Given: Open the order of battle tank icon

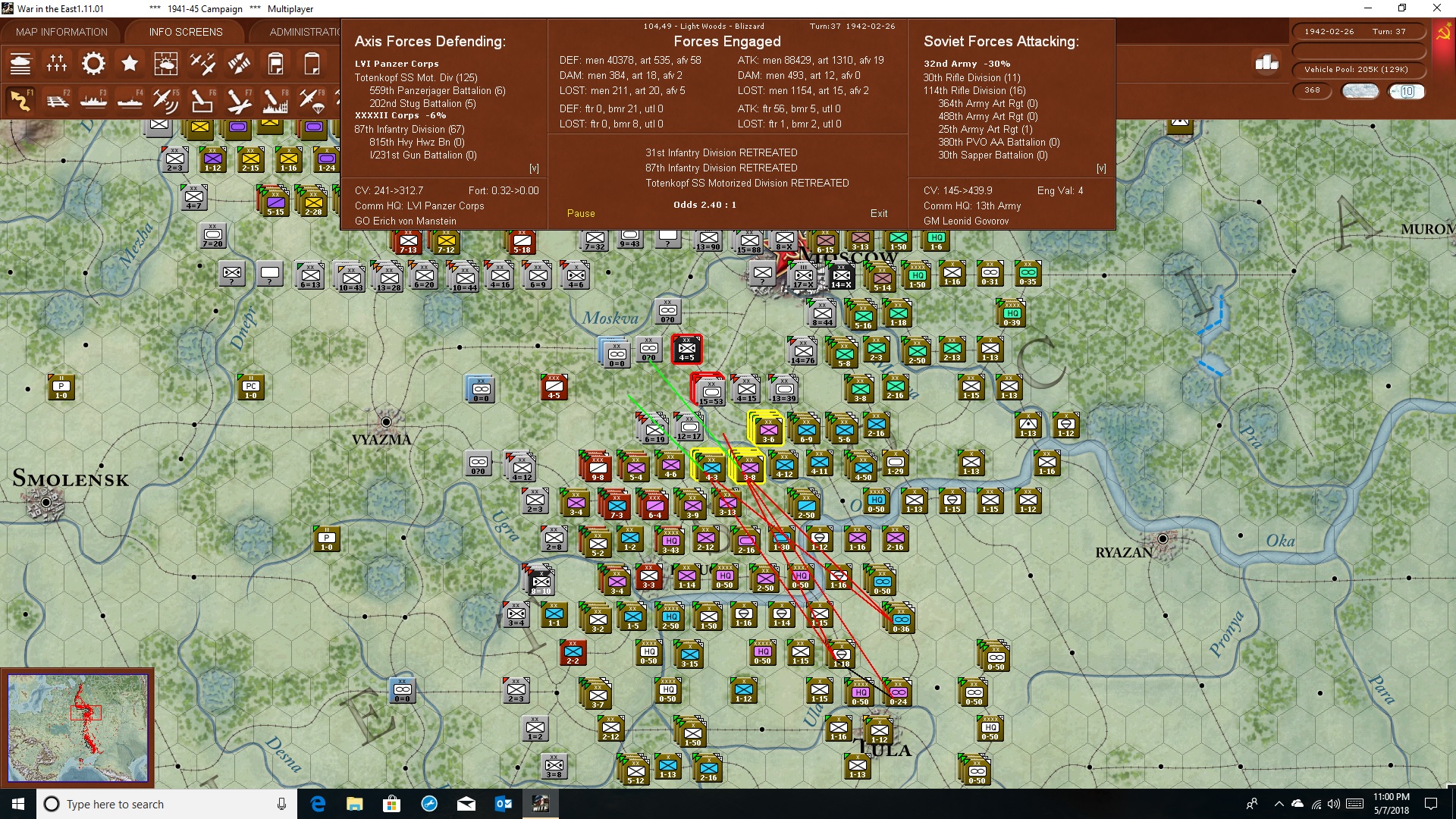Looking at the screenshot, I should [20, 64].
